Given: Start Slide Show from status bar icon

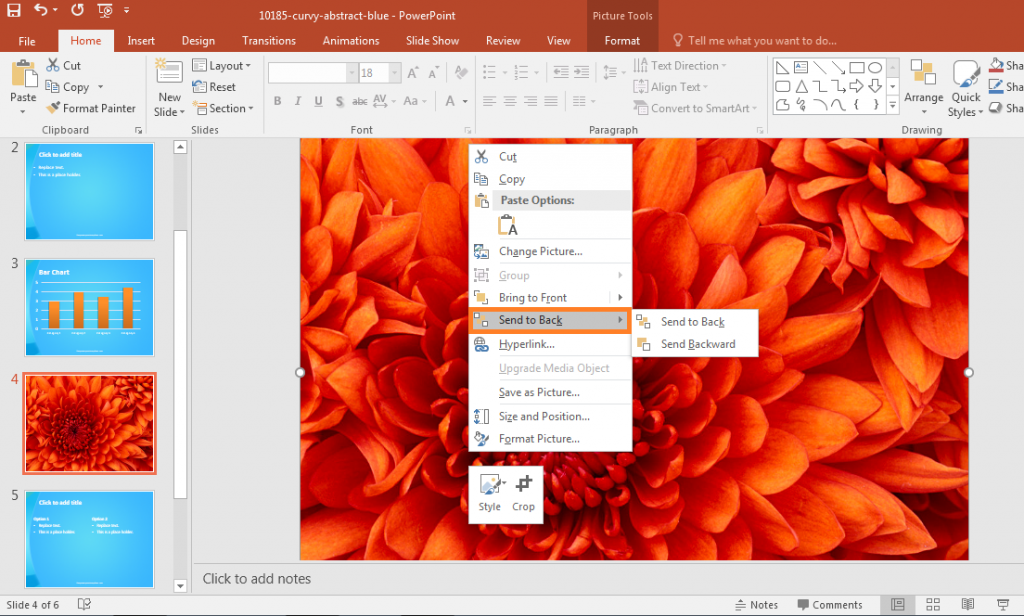Looking at the screenshot, I should [1003, 604].
